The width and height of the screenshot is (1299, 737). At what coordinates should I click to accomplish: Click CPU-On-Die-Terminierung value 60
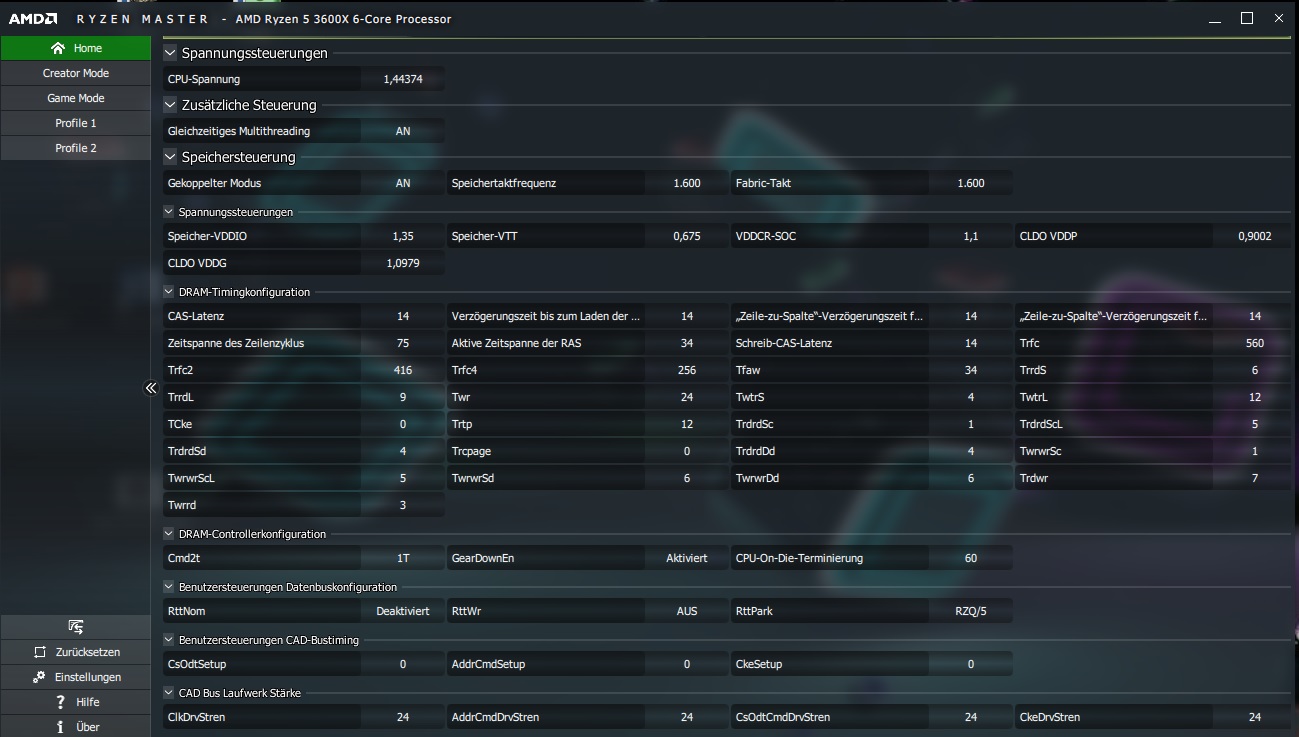coord(971,558)
